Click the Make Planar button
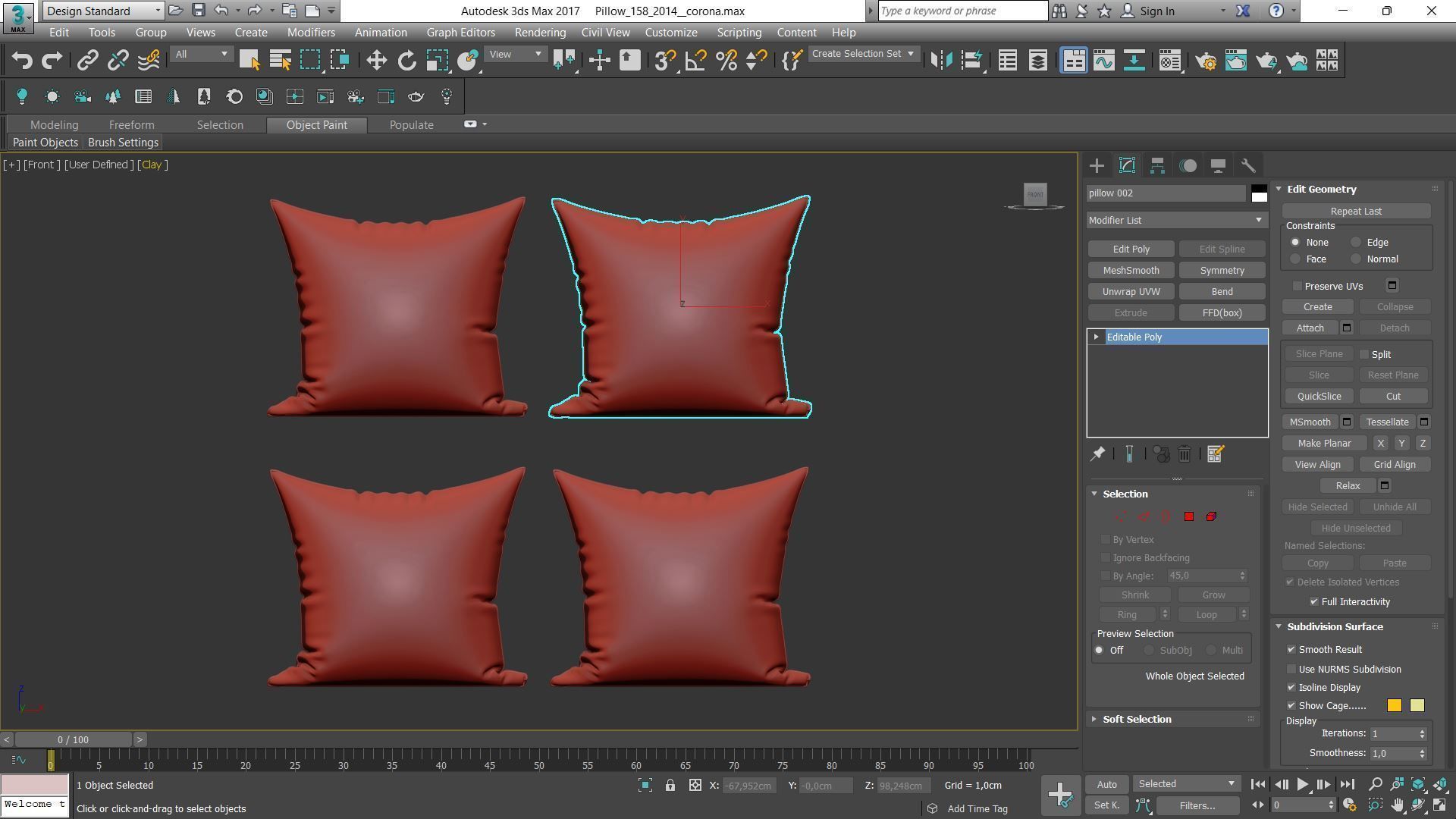The image size is (1456, 819). coord(1324,444)
